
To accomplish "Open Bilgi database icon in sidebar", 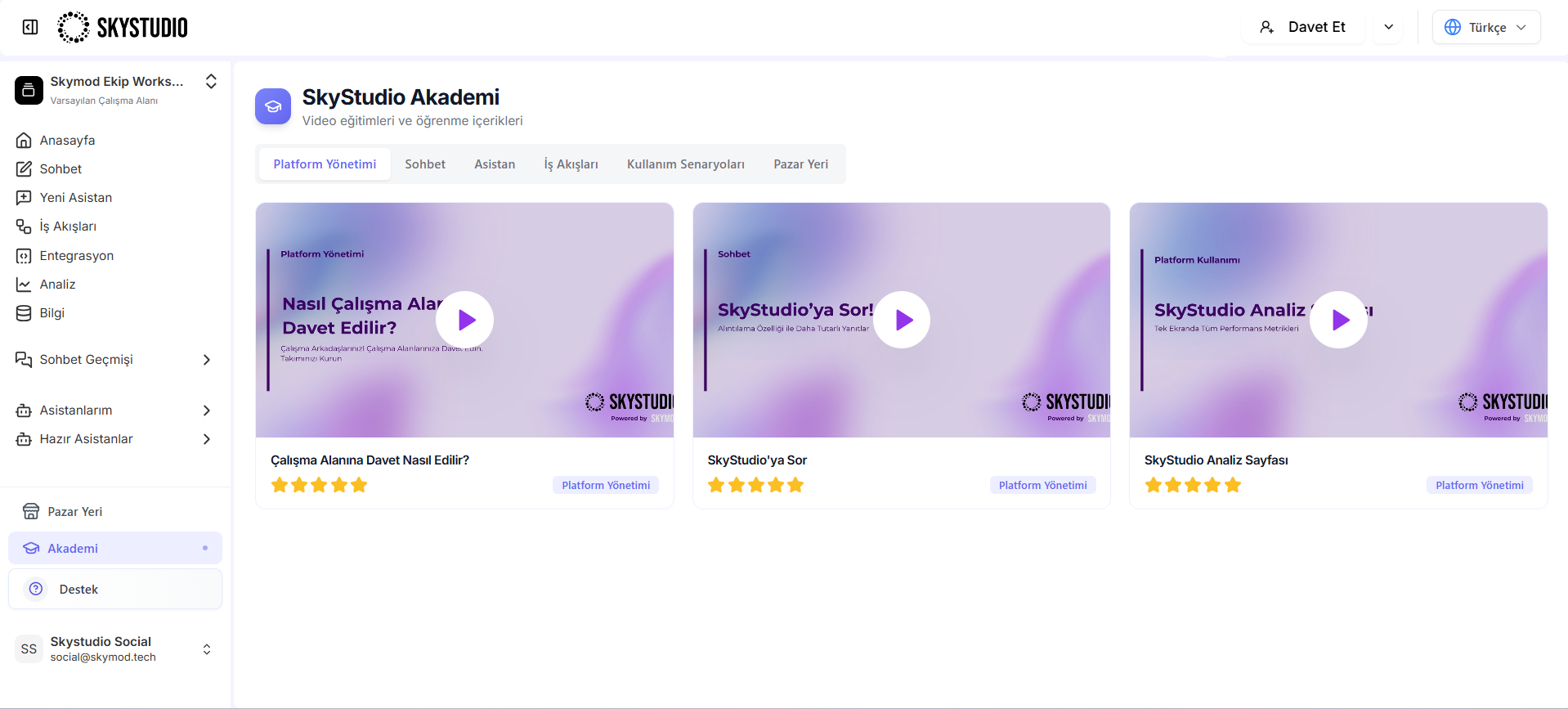I will (24, 313).
